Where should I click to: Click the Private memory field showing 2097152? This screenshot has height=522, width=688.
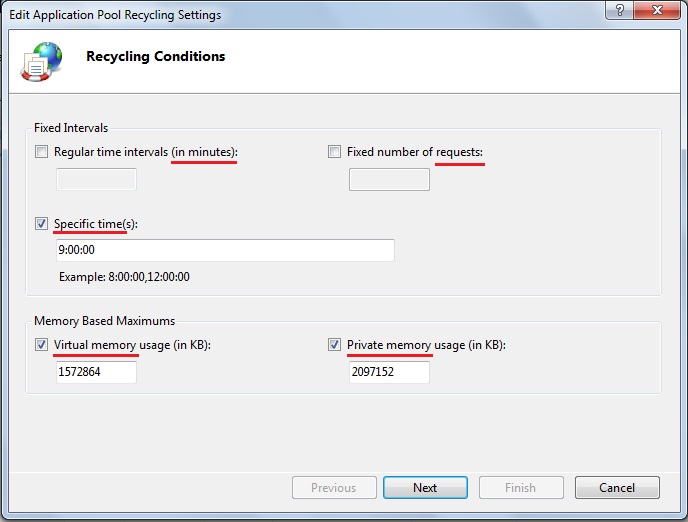(x=389, y=372)
